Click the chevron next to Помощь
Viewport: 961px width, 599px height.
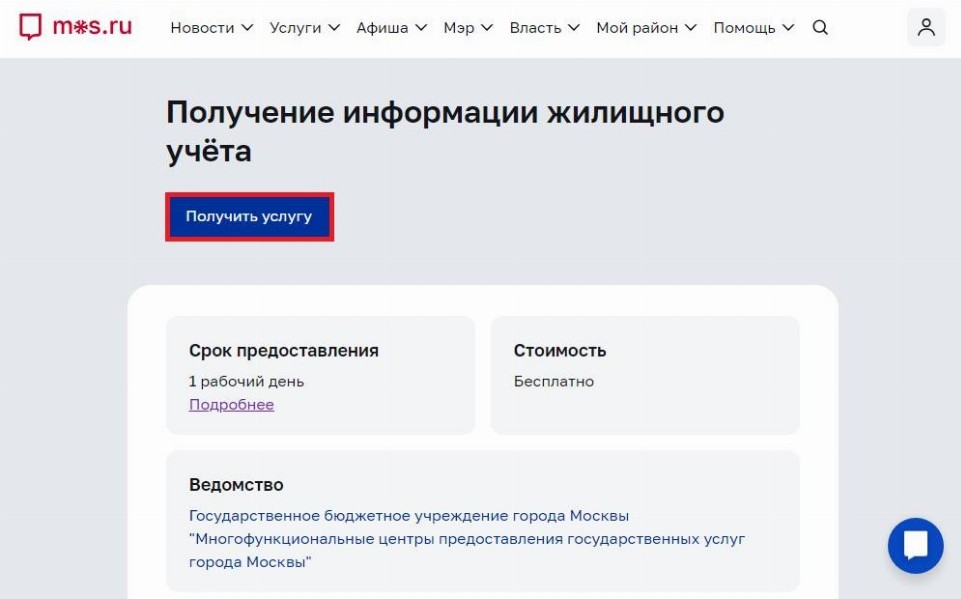click(788, 28)
